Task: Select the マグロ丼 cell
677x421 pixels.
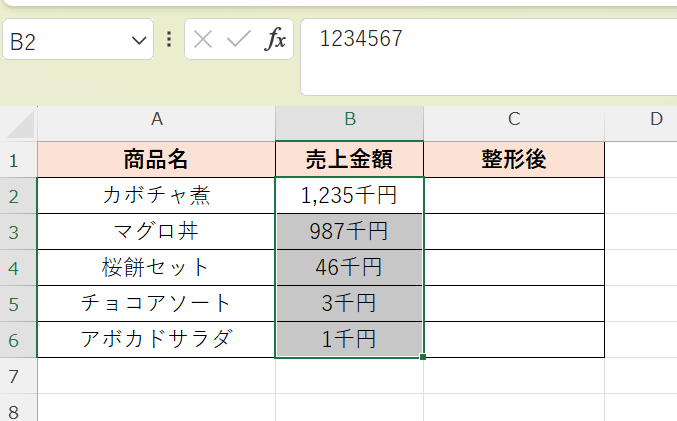Action: pyautogui.click(x=156, y=232)
